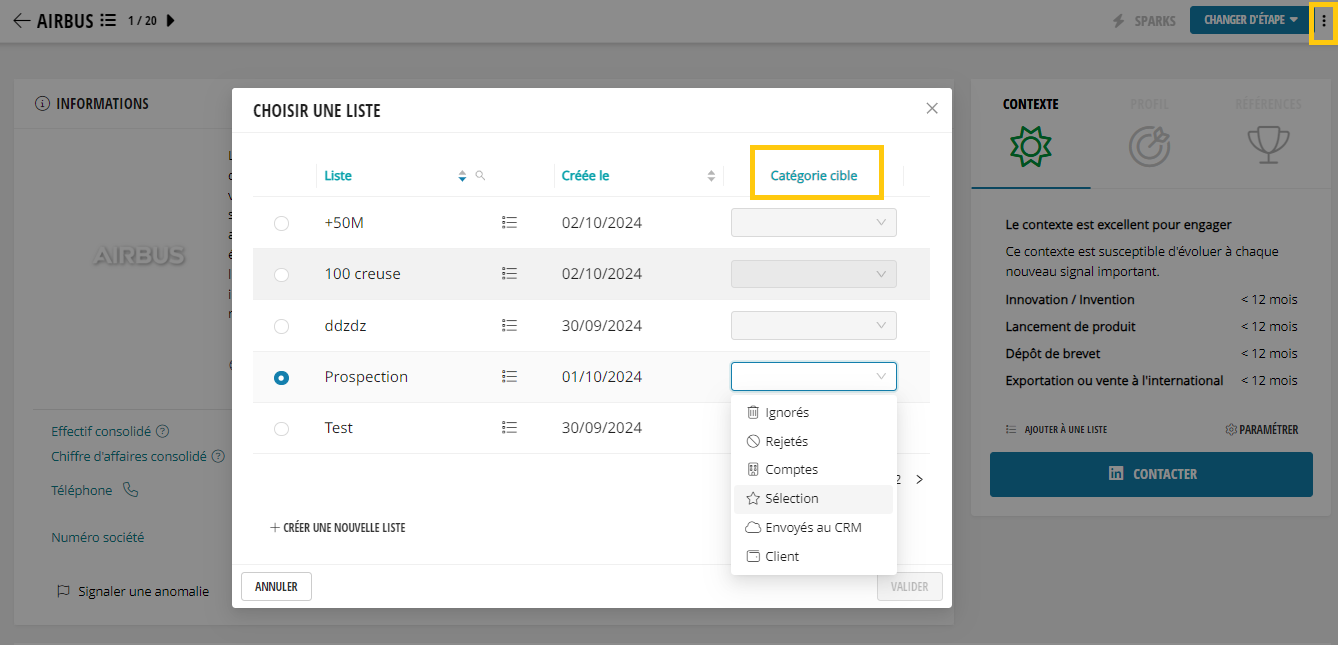Click the SPARKS lightning icon
This screenshot has width=1338, height=645.
(1118, 20)
